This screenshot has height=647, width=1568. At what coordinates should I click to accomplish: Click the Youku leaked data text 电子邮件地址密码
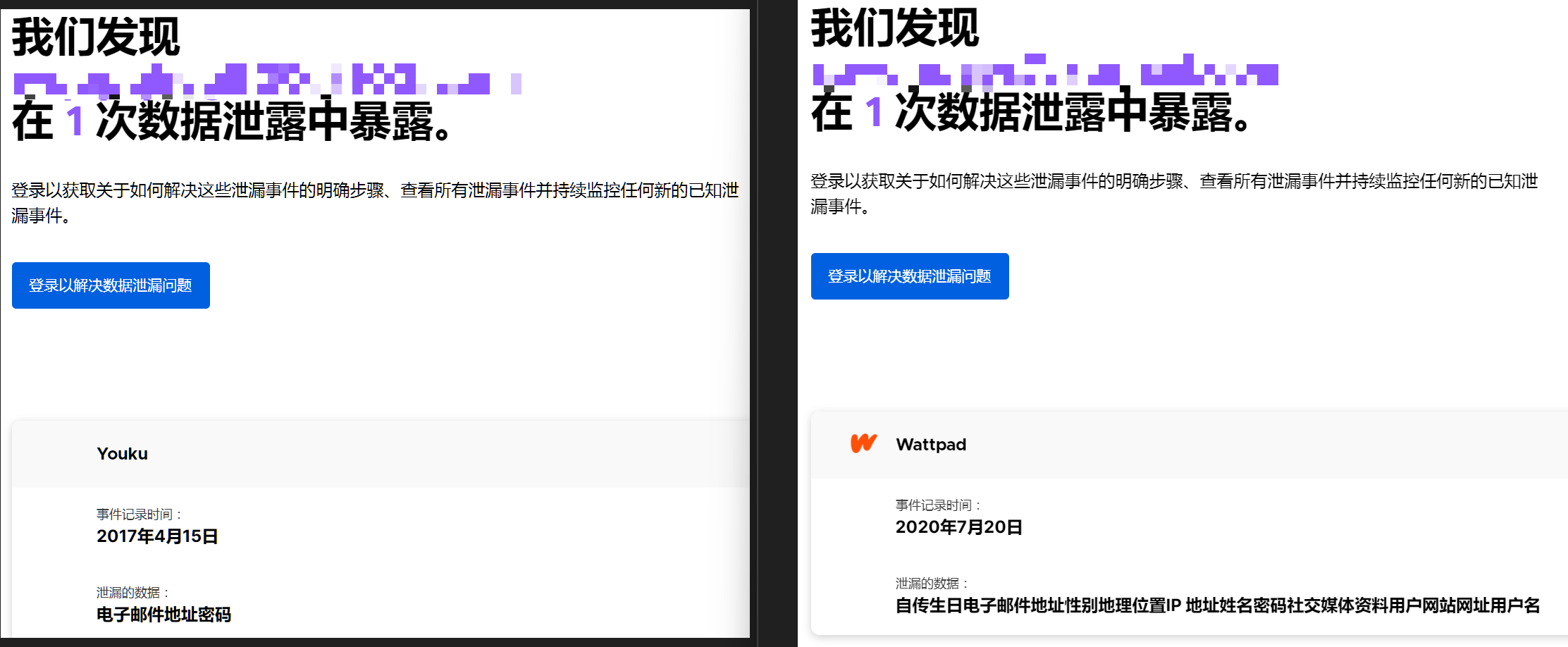click(163, 615)
